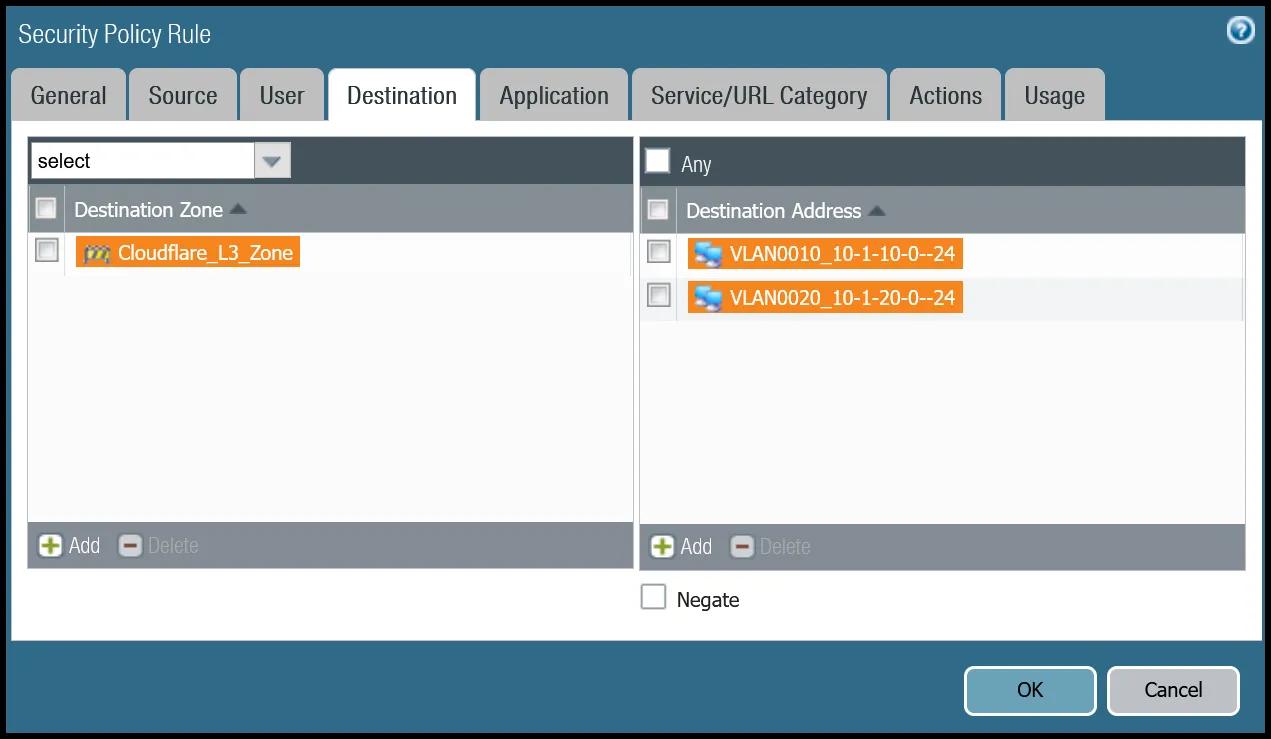
Task: Select the VLAN0020_10-1-20-0--24 address entry
Action: coord(842,298)
